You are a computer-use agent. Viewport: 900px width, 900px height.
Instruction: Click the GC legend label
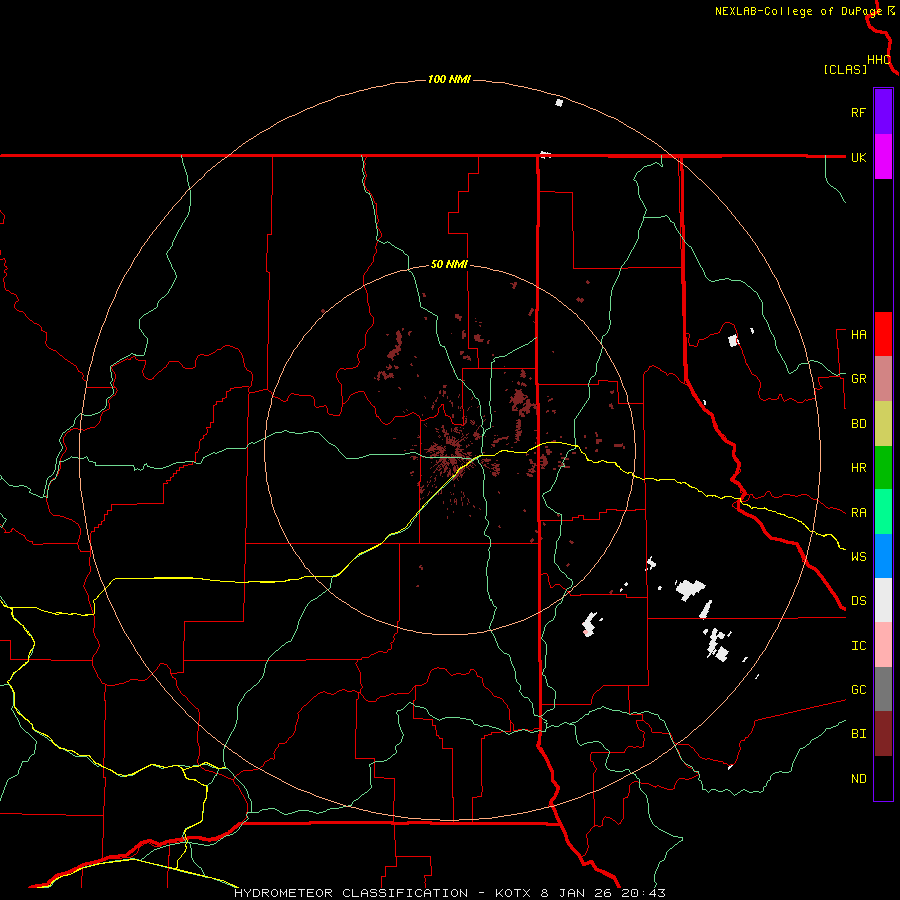pyautogui.click(x=858, y=690)
